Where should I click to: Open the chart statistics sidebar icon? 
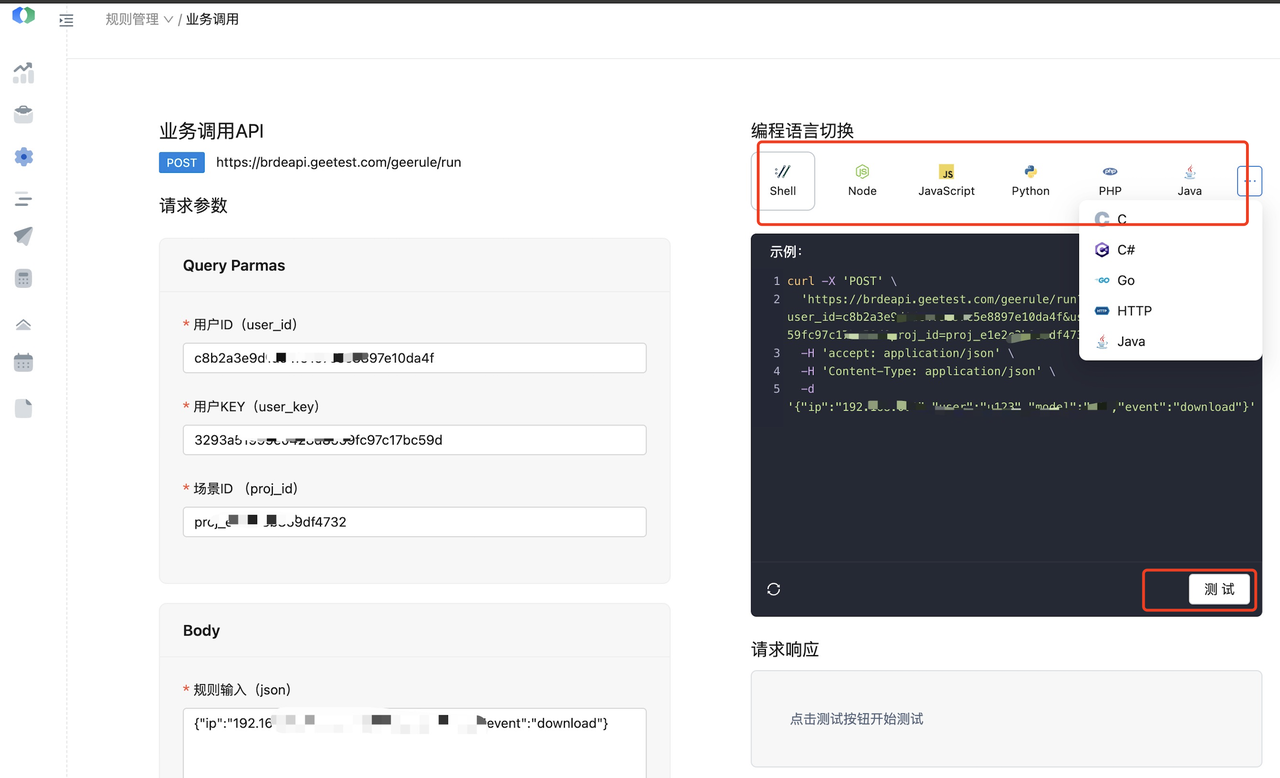click(x=23, y=73)
